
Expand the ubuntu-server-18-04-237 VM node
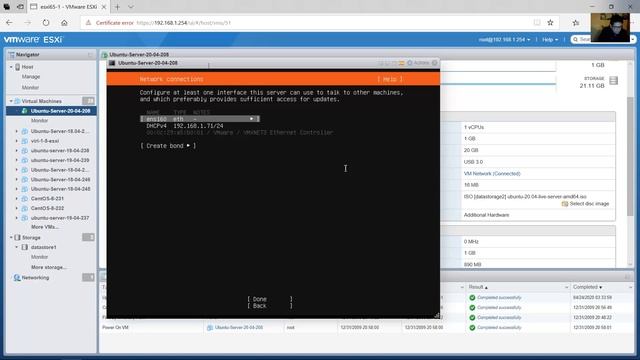17,218
